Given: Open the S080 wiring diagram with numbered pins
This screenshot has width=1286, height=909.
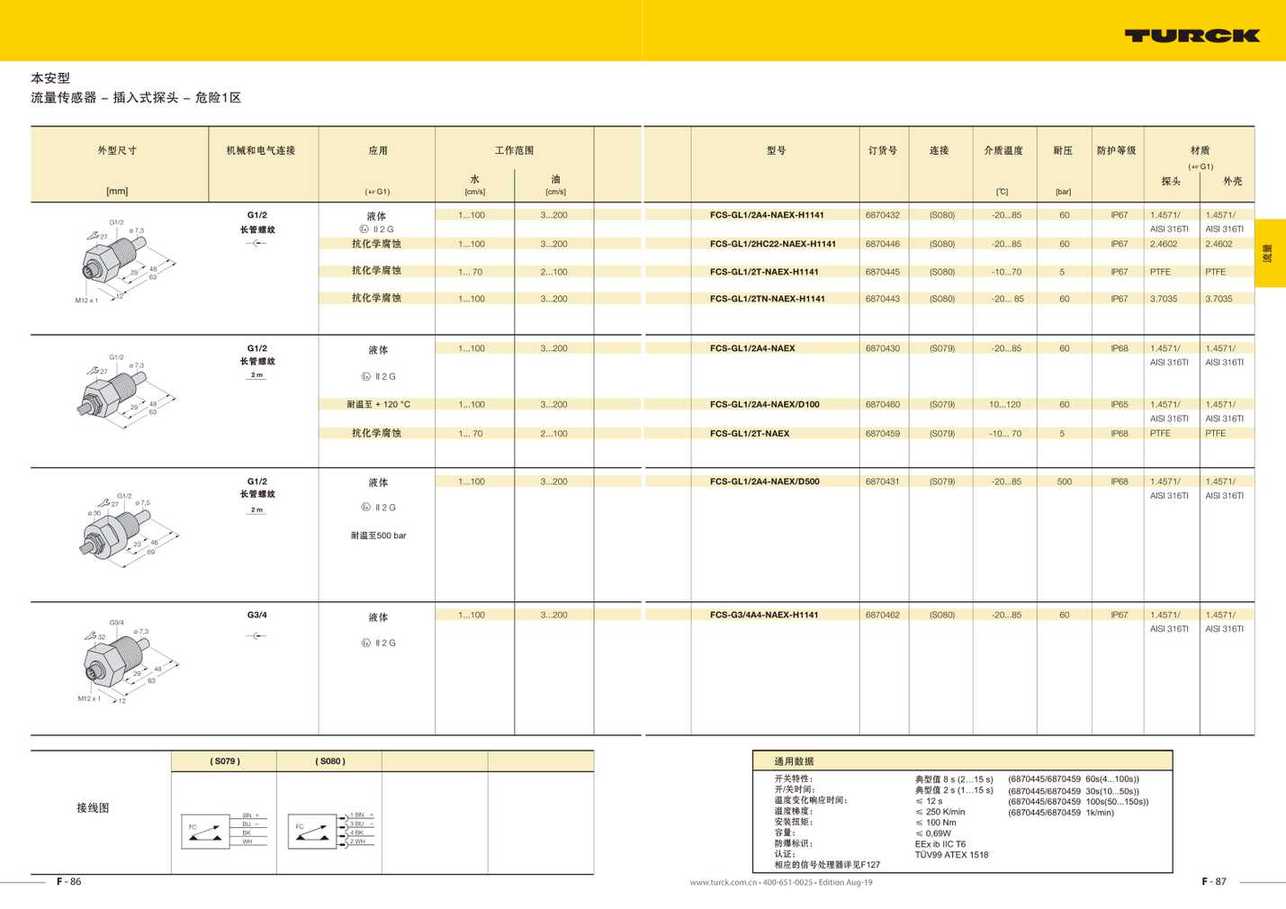Looking at the screenshot, I should click(329, 829).
